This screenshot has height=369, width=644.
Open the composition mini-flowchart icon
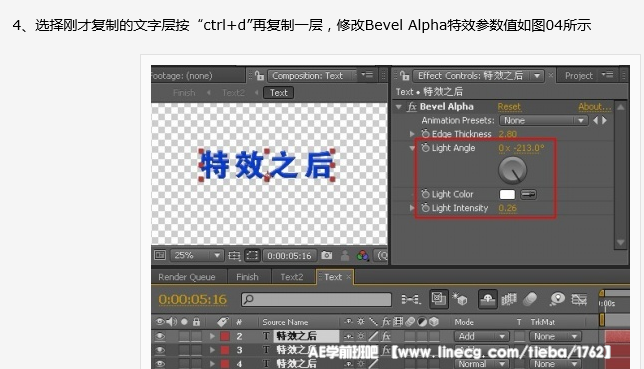coord(411,300)
